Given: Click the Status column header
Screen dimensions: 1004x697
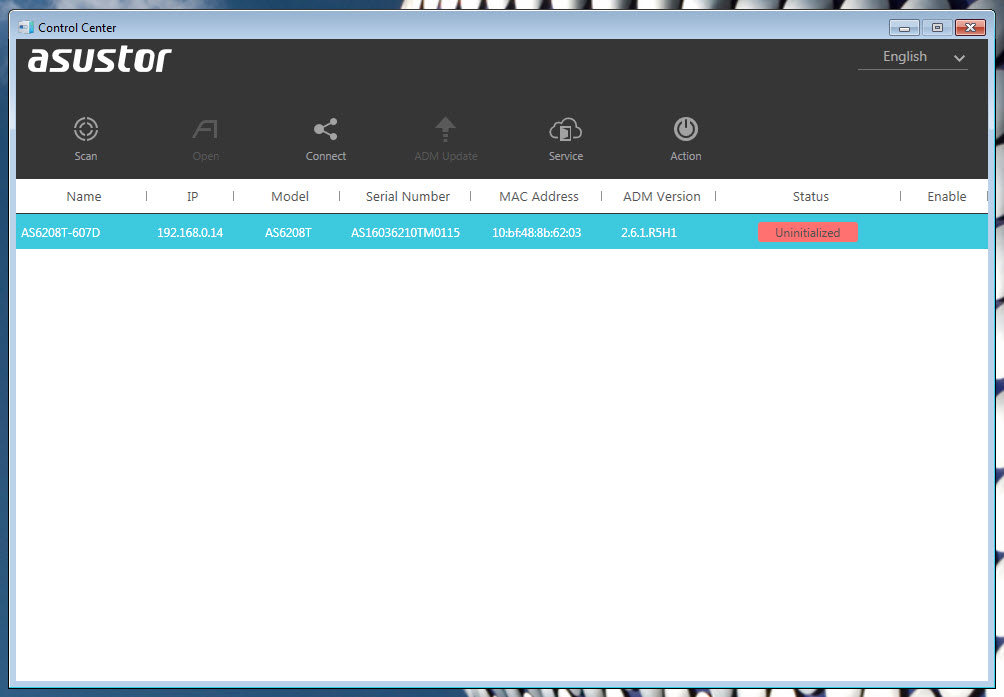Looking at the screenshot, I should (811, 196).
